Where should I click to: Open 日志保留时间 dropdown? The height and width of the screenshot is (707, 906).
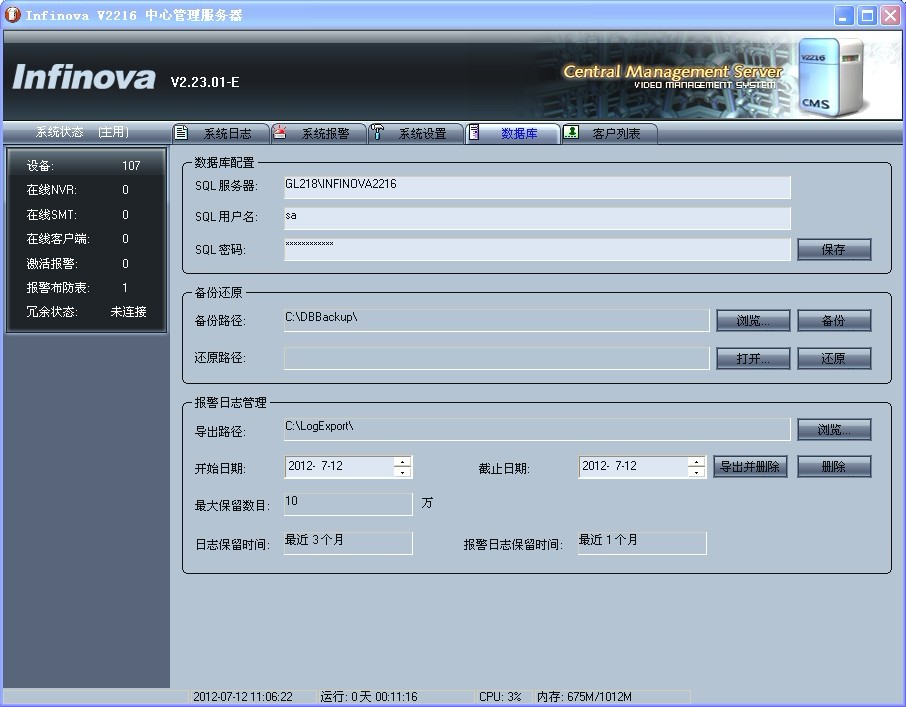[348, 543]
